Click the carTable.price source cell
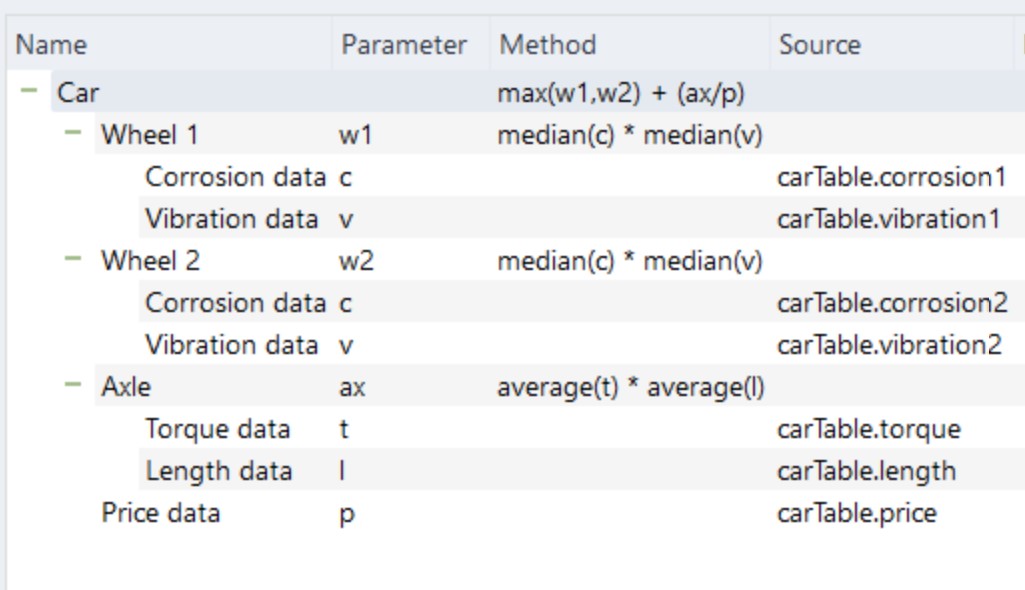Image resolution: width=1025 pixels, height=590 pixels. tap(857, 513)
